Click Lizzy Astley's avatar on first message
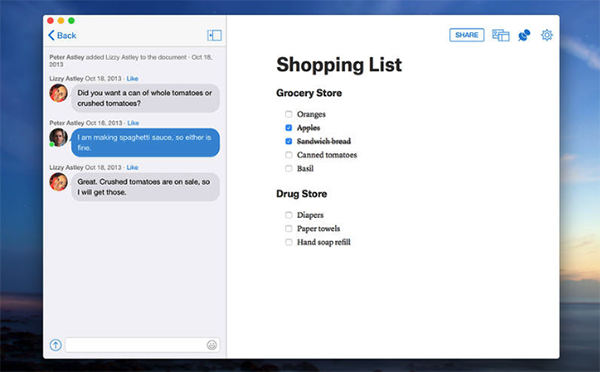The height and width of the screenshot is (372, 600). click(x=59, y=93)
